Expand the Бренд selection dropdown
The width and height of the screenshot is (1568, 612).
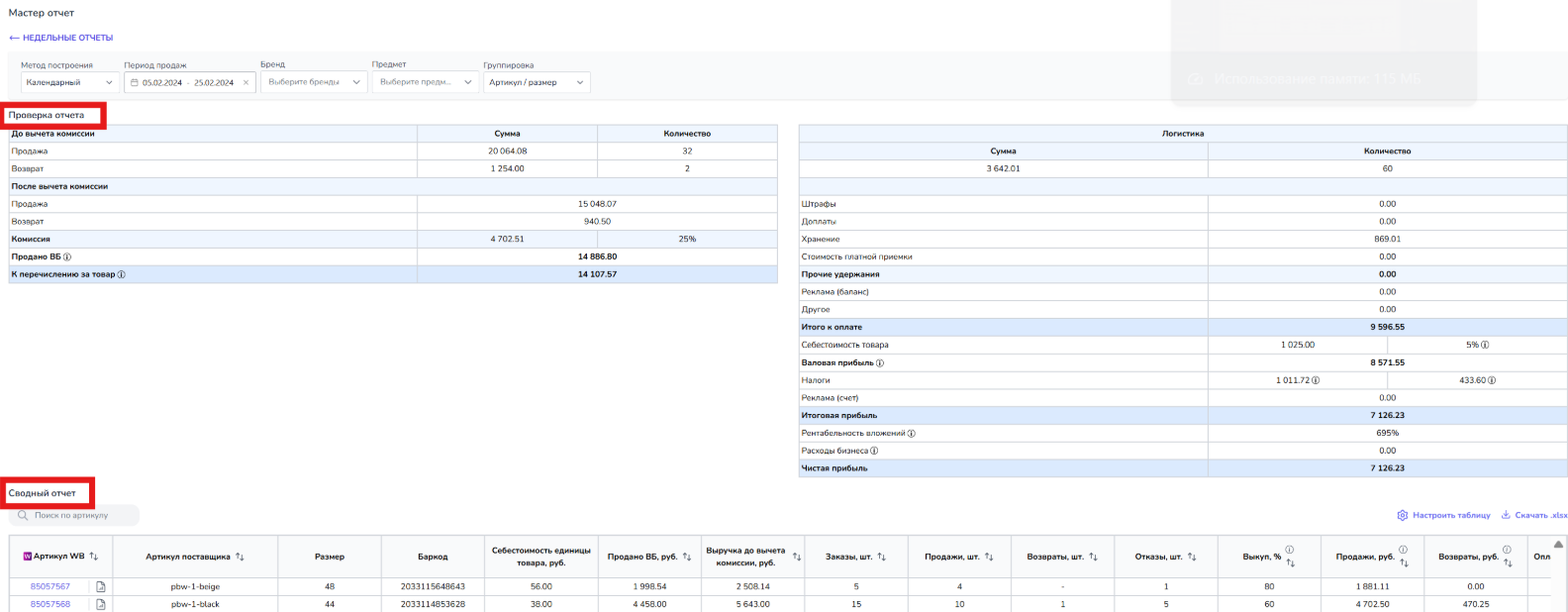[313, 83]
